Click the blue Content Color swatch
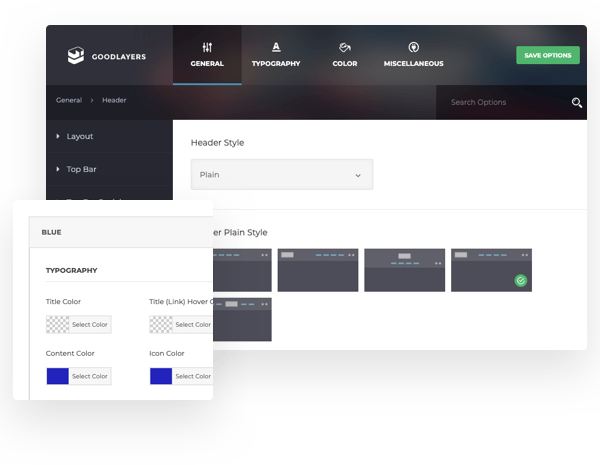This screenshot has height=465, width=600. click(x=57, y=376)
